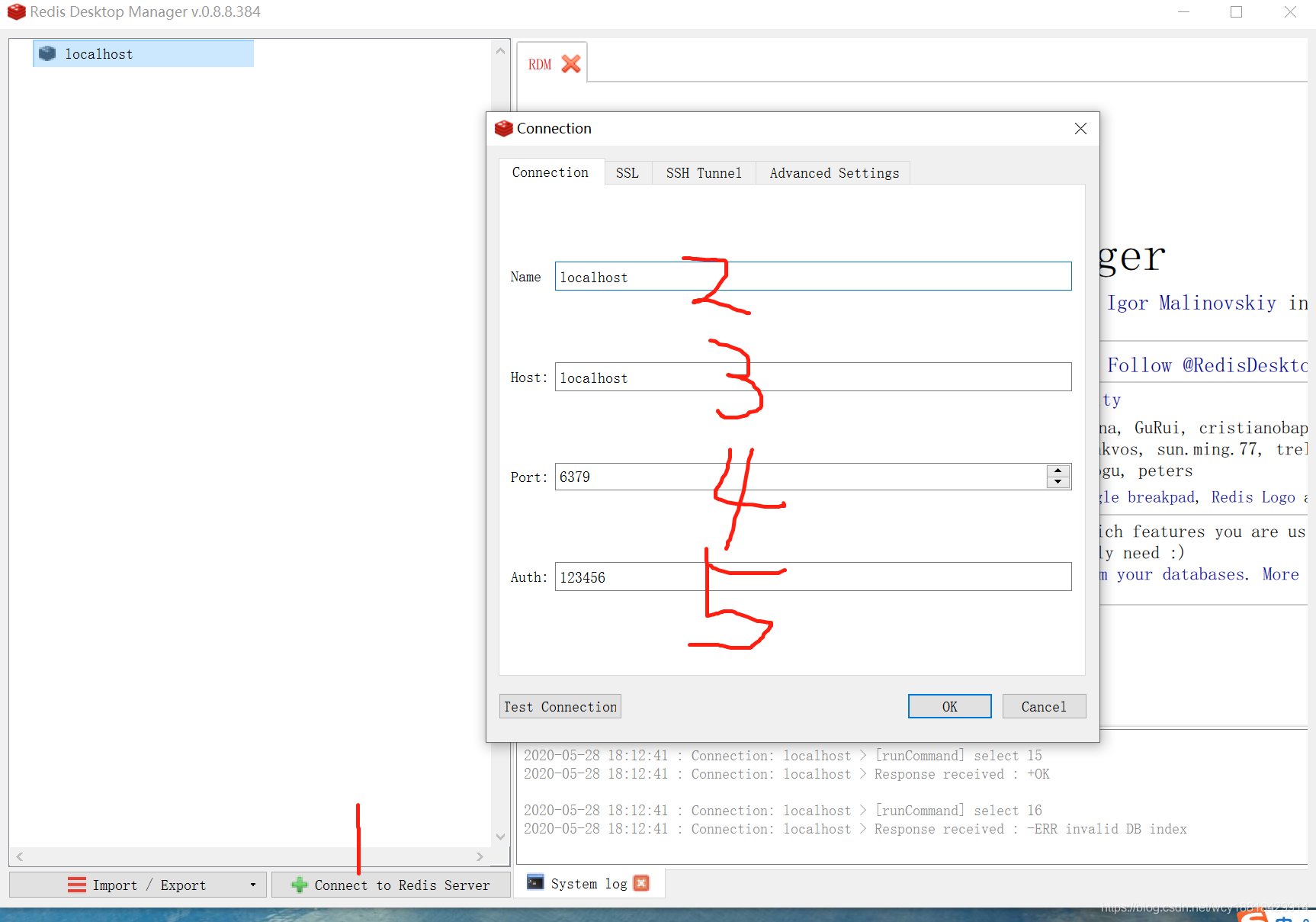Image resolution: width=1316 pixels, height=922 pixels.
Task: Click the Redis Desktop Manager title bar logo
Action: (x=16, y=11)
